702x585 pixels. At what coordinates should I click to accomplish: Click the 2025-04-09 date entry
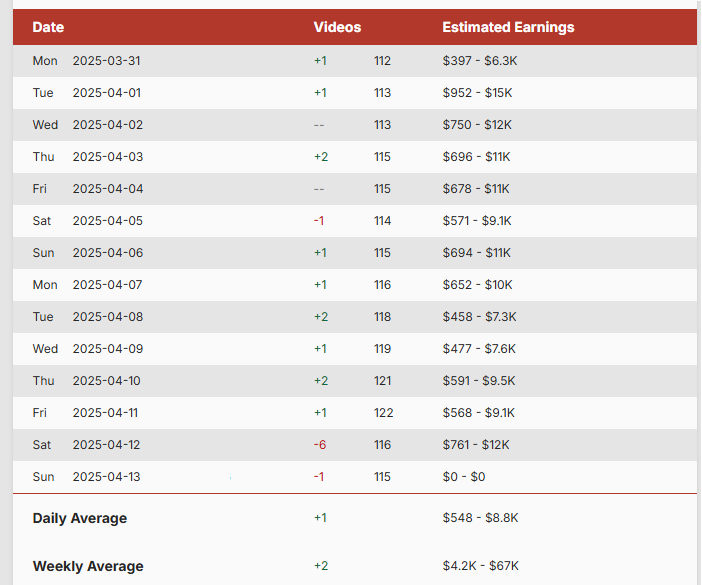[x=107, y=349]
